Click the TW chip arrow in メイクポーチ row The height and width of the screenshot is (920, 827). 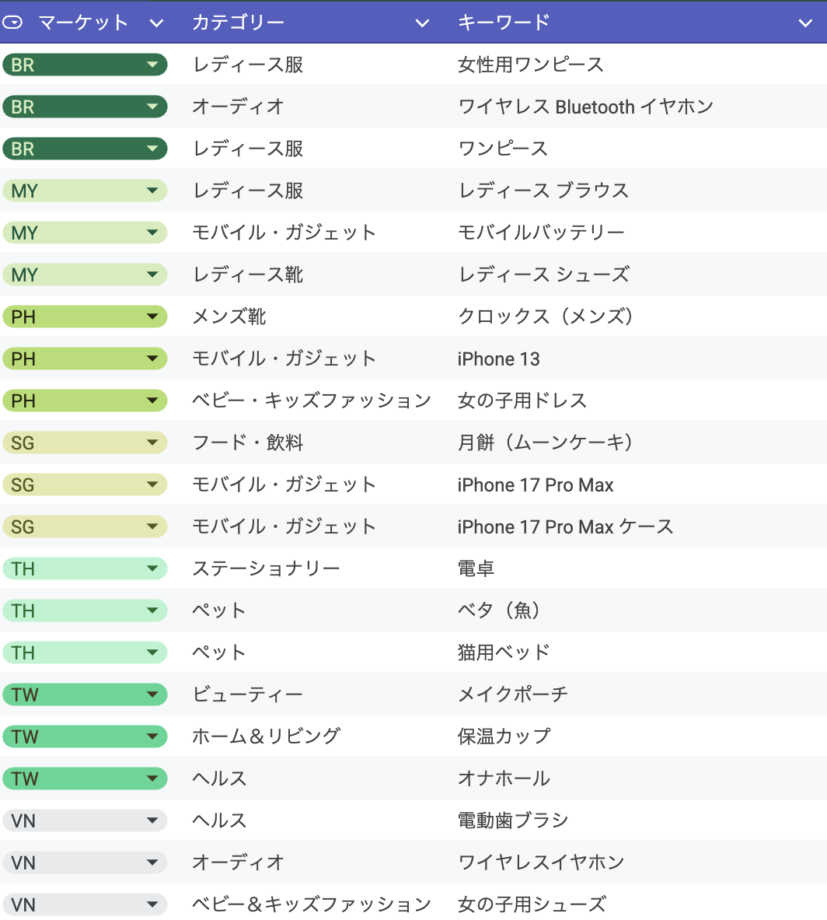(x=152, y=695)
